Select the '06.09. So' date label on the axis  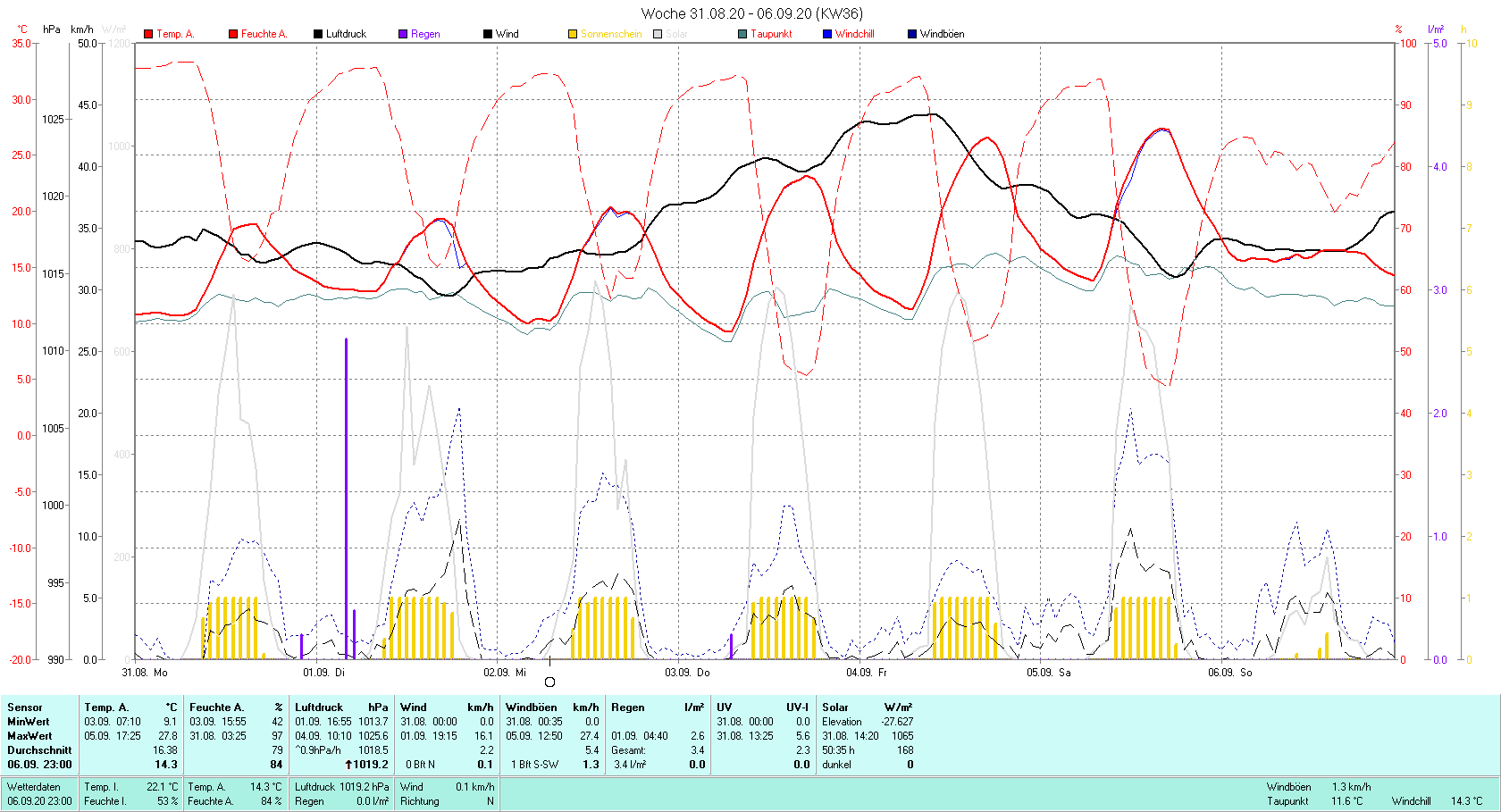(1229, 672)
